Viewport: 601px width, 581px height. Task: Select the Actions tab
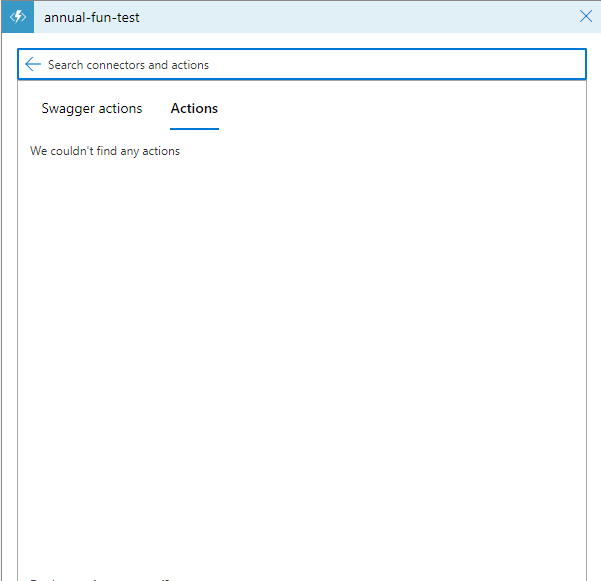(x=194, y=108)
